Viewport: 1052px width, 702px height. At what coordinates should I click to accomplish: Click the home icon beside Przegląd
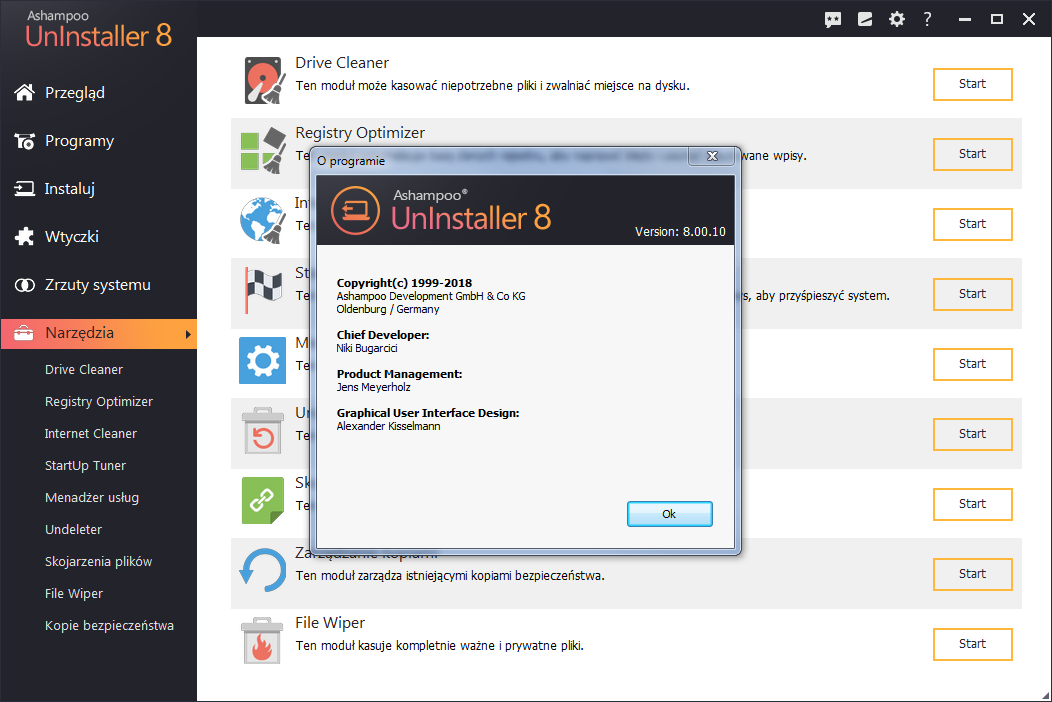point(24,93)
